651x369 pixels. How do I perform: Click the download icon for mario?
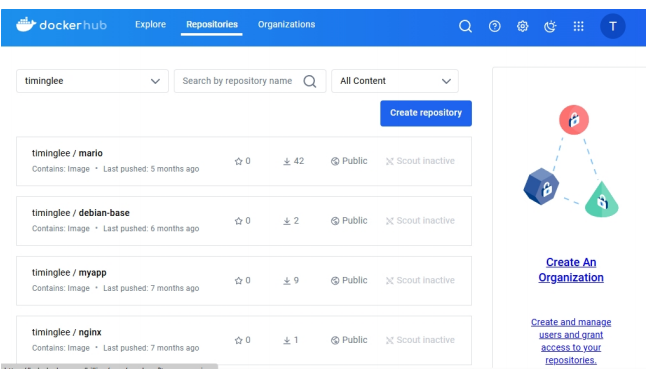click(287, 161)
